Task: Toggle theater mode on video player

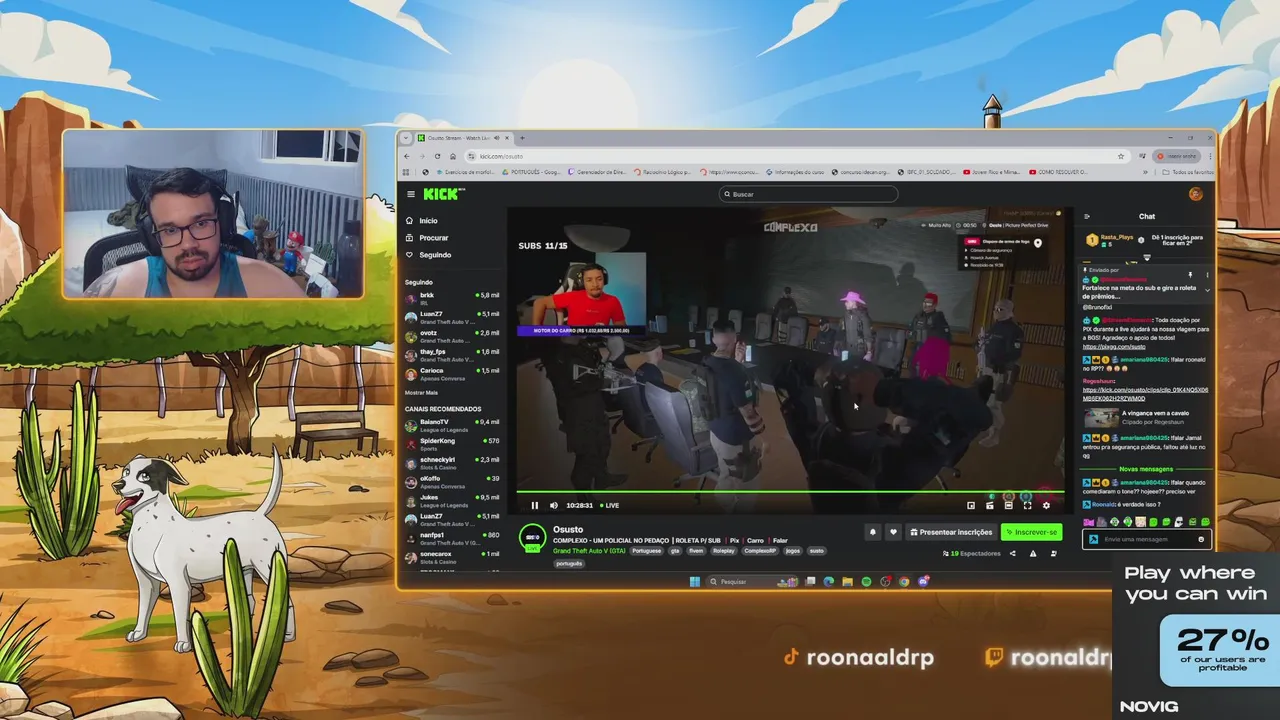Action: (x=1008, y=505)
